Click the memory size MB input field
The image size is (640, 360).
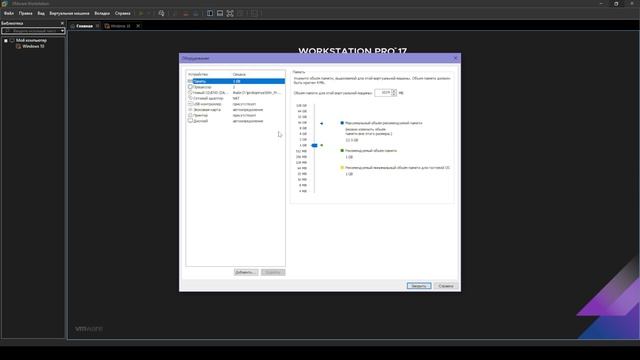[x=383, y=93]
